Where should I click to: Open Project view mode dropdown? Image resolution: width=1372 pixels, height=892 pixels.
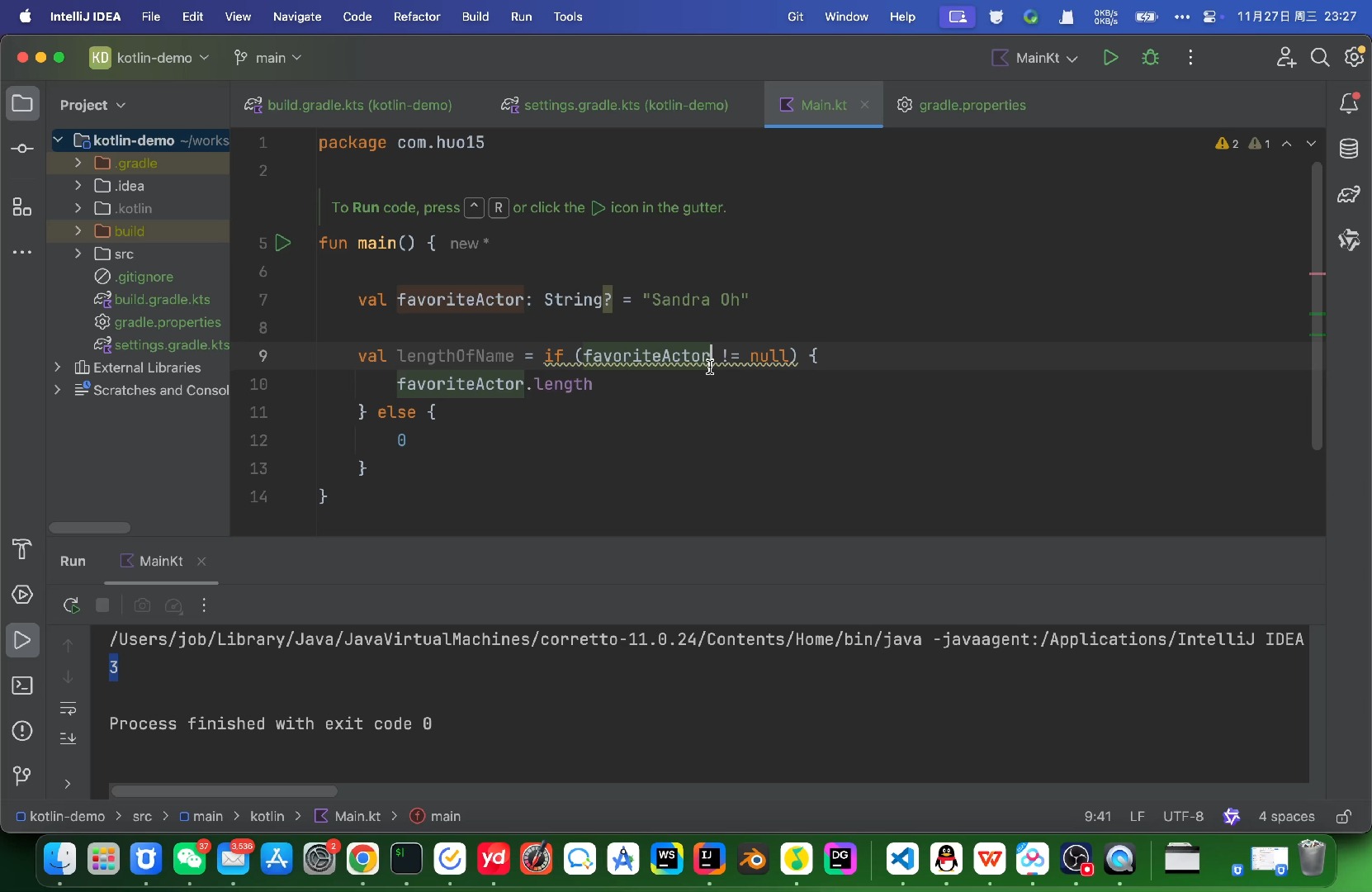pyautogui.click(x=92, y=105)
